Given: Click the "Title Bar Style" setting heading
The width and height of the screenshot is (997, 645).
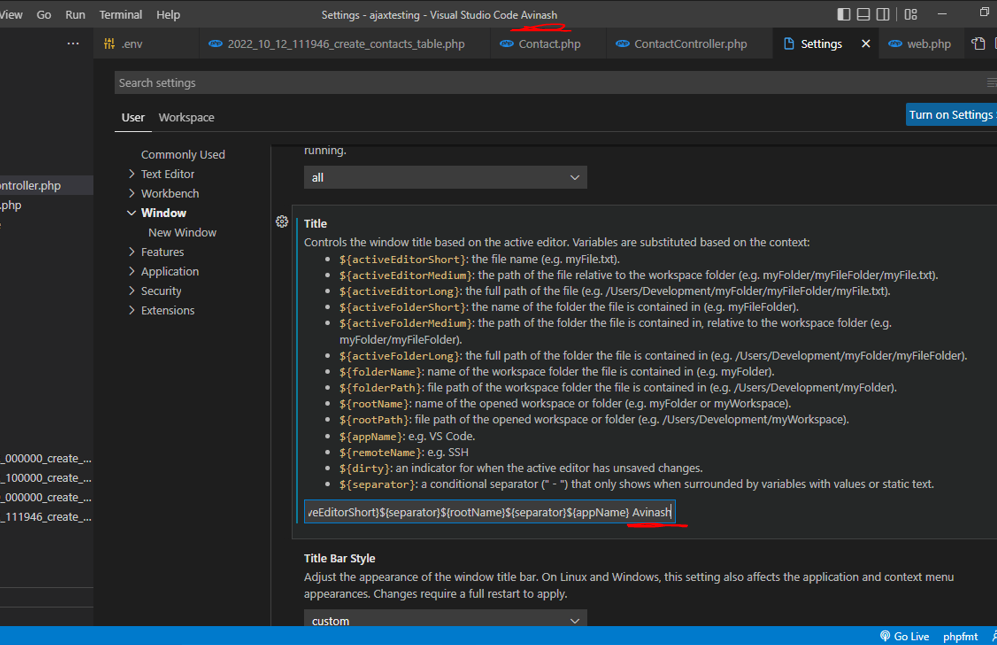Looking at the screenshot, I should pos(340,558).
